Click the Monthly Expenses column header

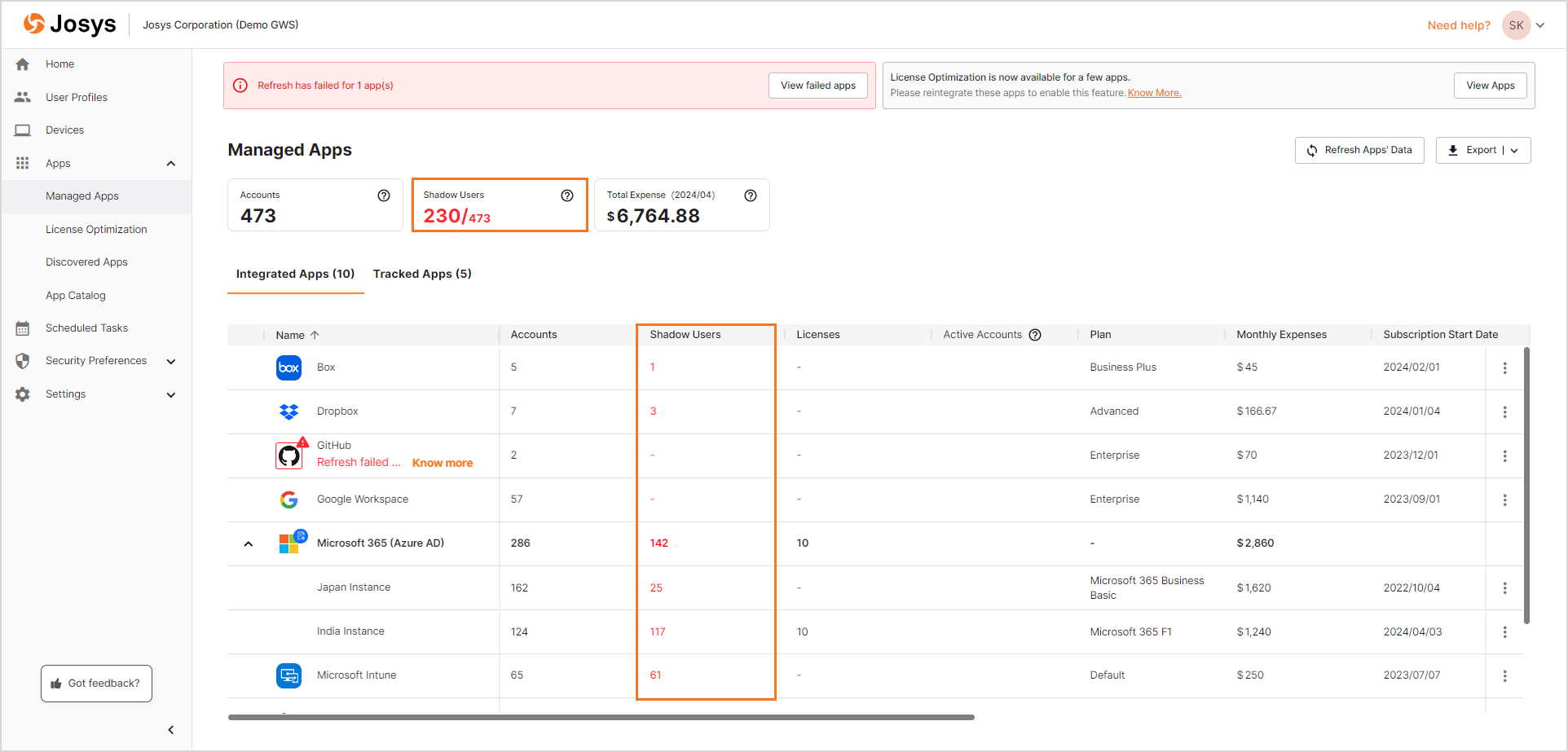click(x=1281, y=335)
